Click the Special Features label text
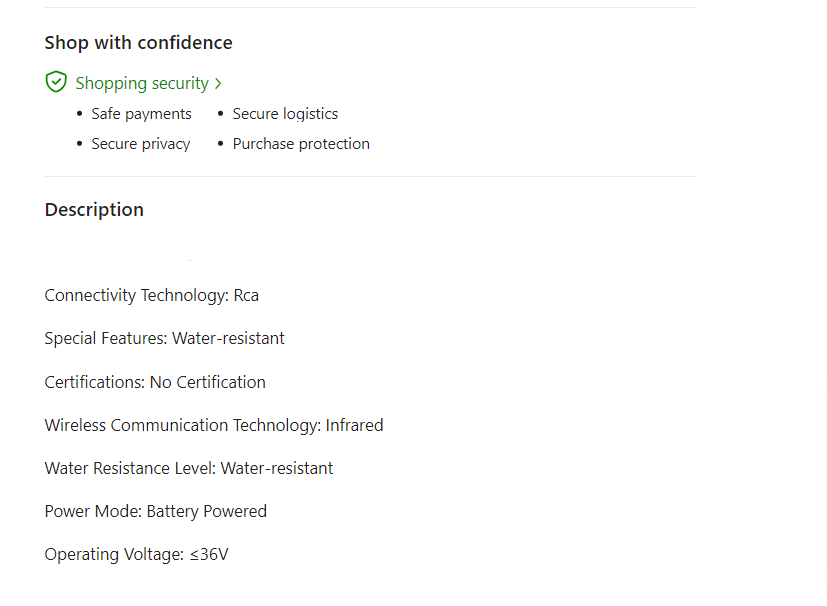 [x=106, y=338]
